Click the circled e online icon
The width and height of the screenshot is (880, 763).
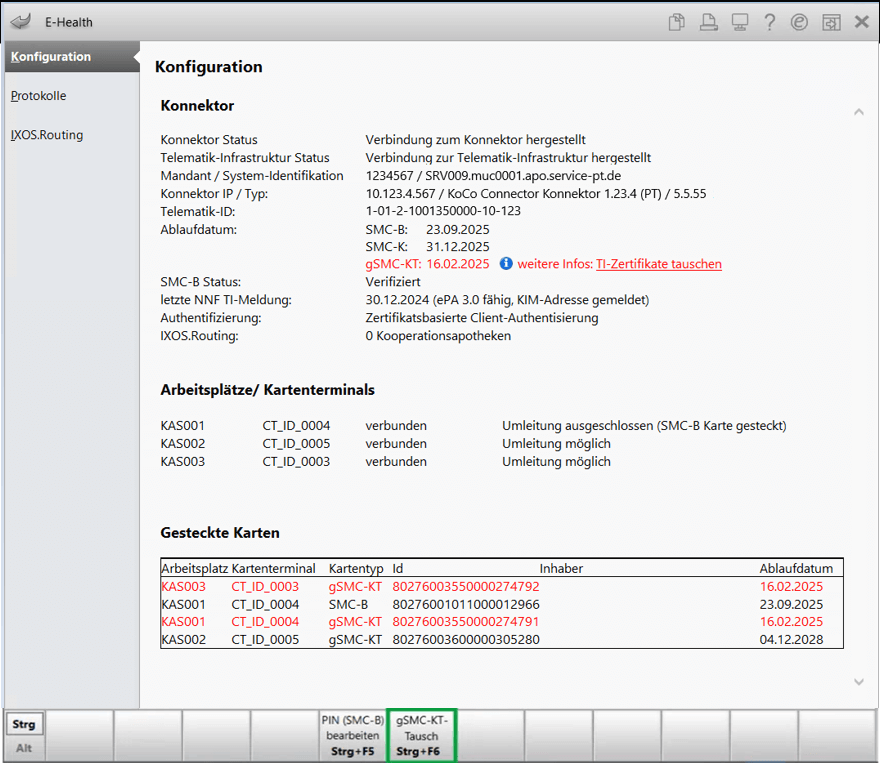799,22
